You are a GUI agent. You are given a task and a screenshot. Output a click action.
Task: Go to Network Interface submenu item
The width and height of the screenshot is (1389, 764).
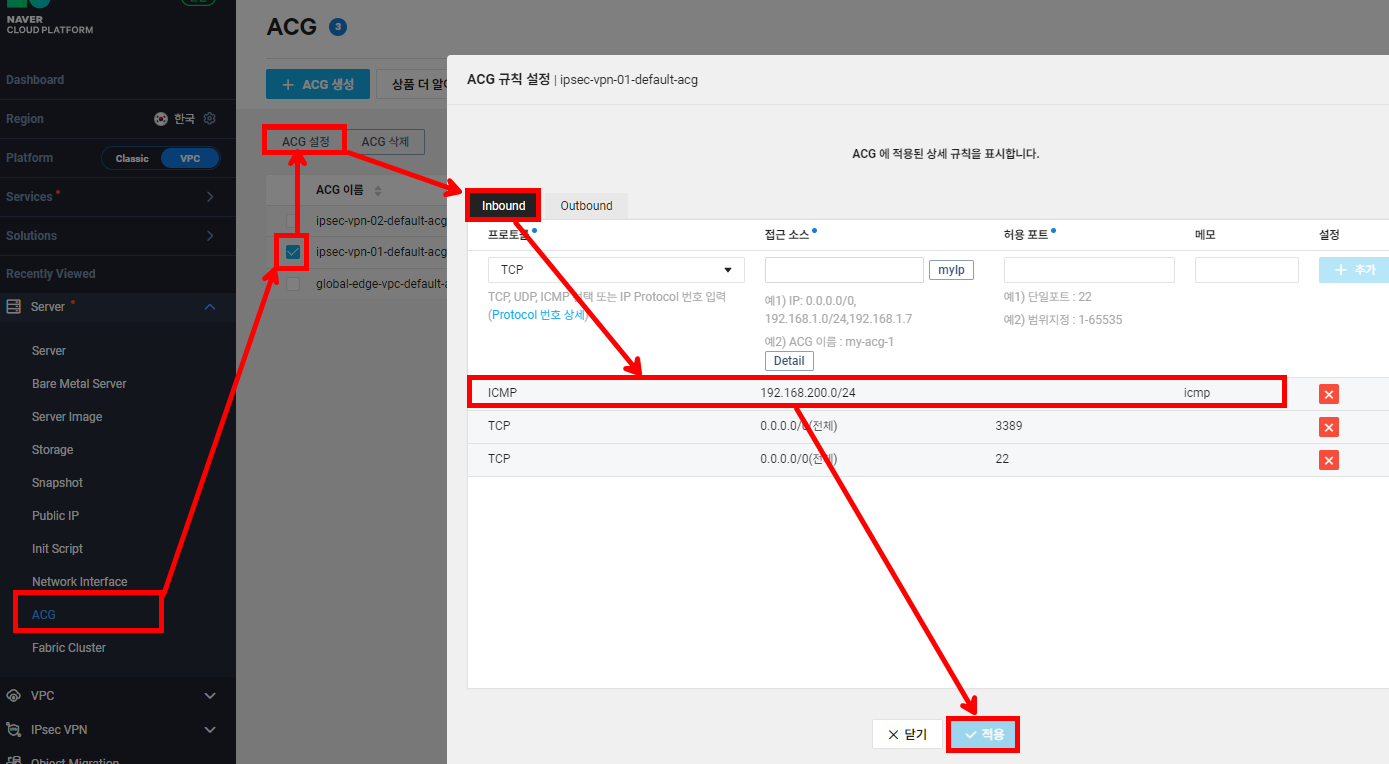(80, 582)
